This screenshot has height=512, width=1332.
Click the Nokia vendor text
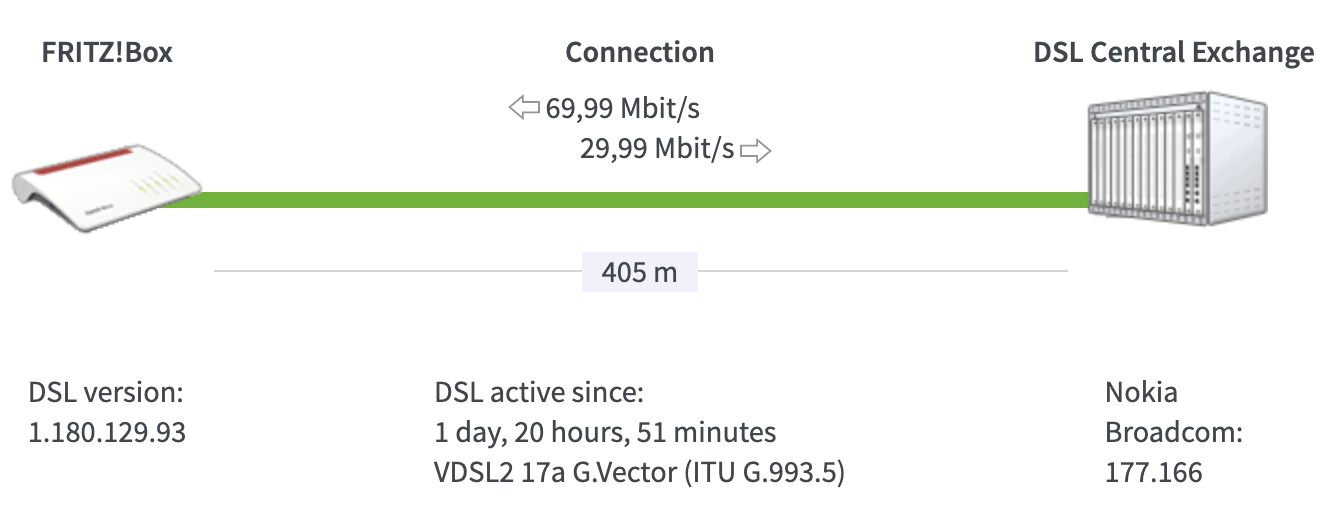tap(1141, 392)
